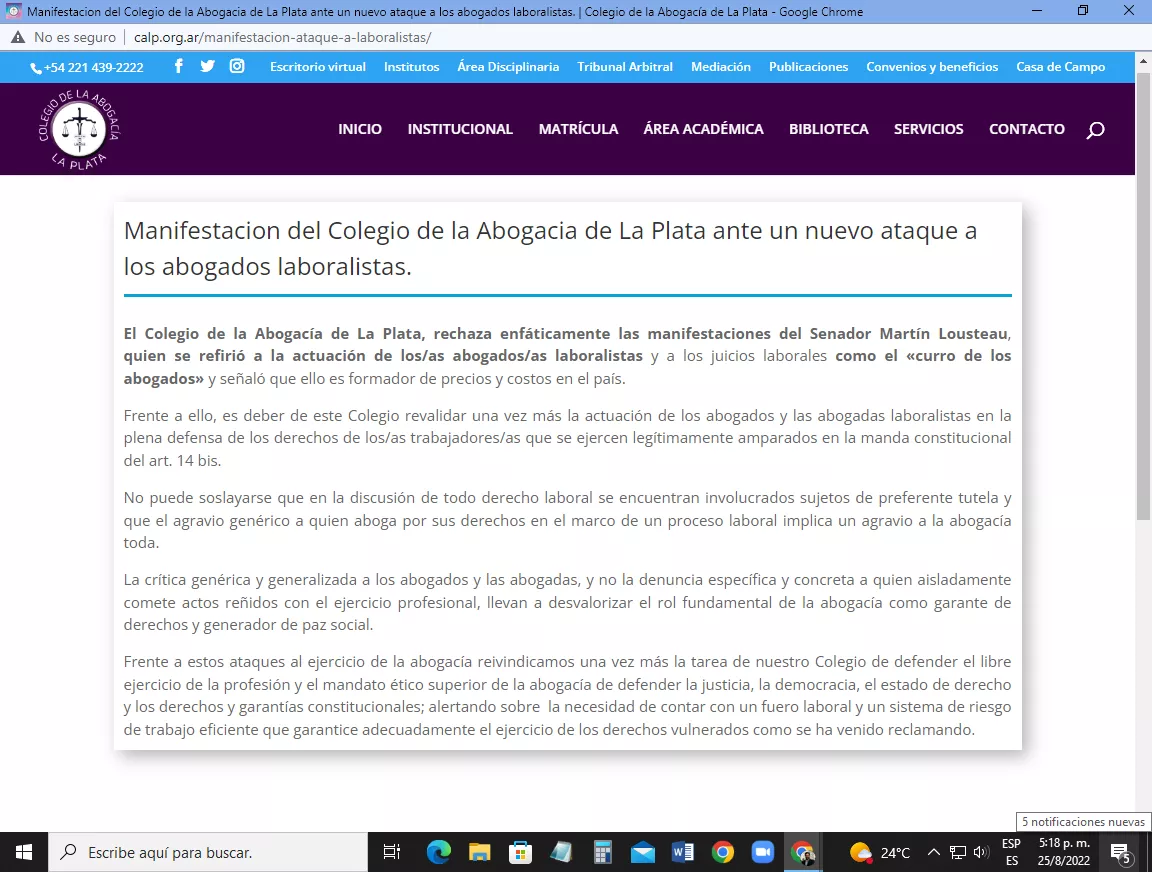
Task: Open the first Google Chrome taskbar icon
Action: (722, 852)
